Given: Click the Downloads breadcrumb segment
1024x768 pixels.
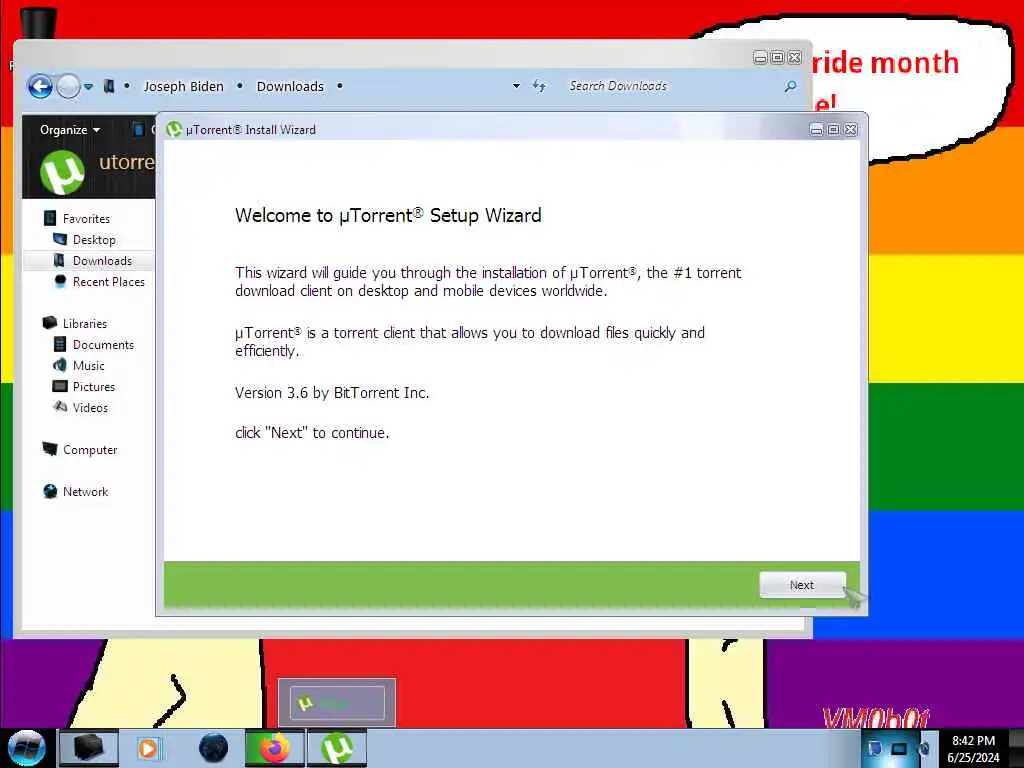Looking at the screenshot, I should [x=290, y=86].
